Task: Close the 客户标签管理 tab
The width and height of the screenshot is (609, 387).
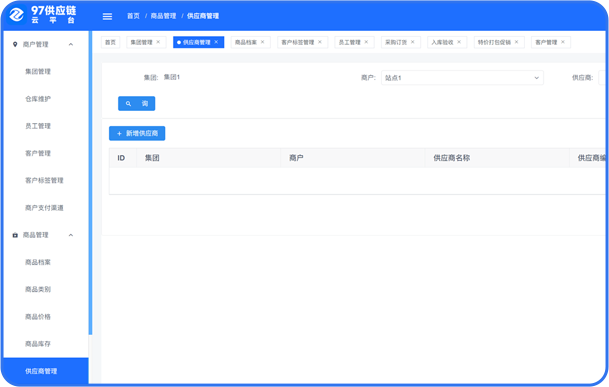Action: [320, 42]
